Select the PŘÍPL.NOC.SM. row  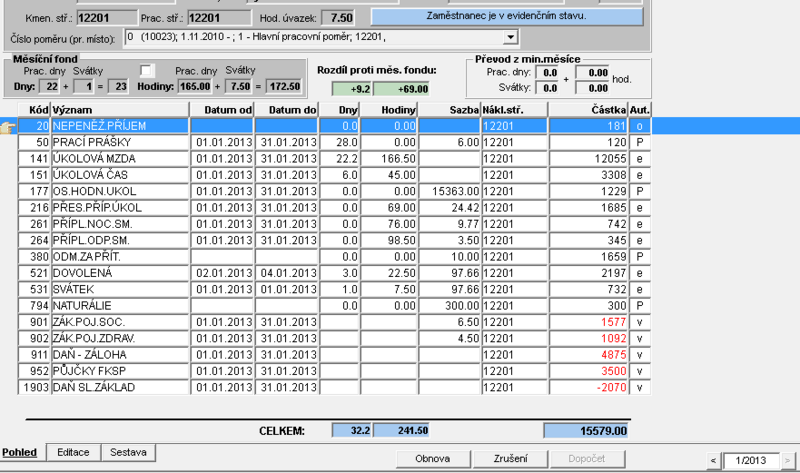[x=334, y=224]
